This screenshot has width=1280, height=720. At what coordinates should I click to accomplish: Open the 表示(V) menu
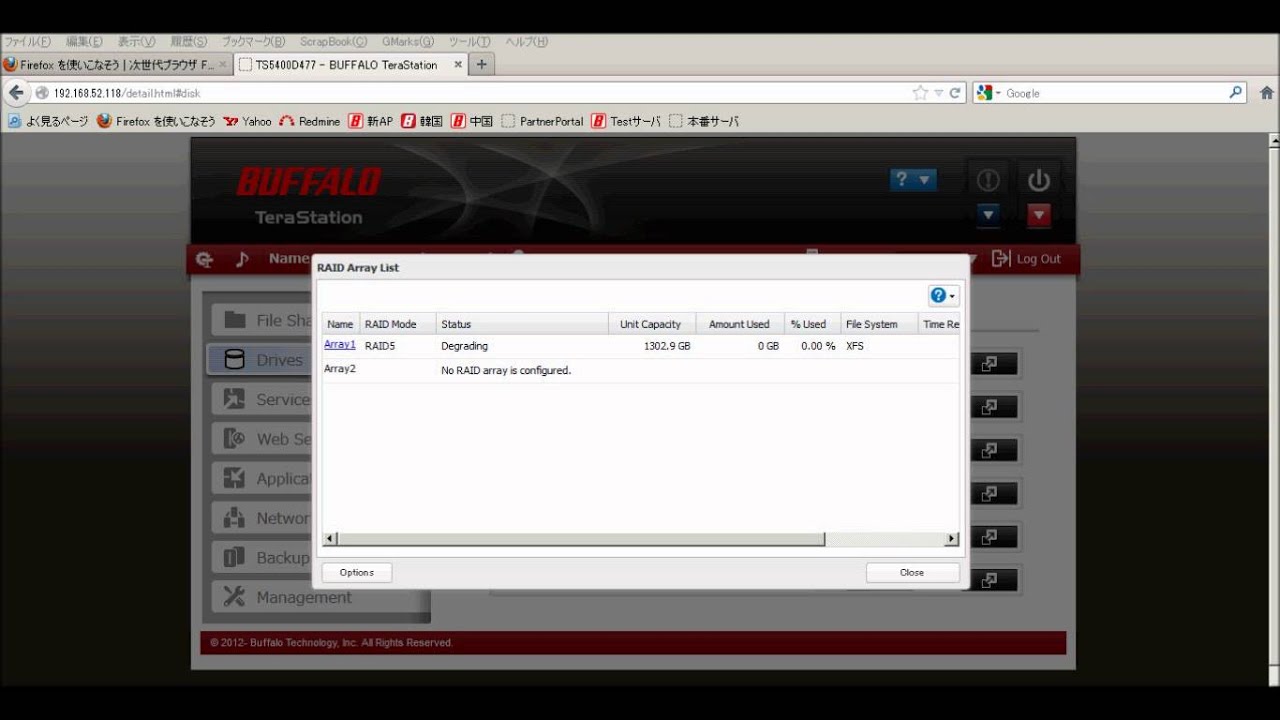tap(136, 42)
